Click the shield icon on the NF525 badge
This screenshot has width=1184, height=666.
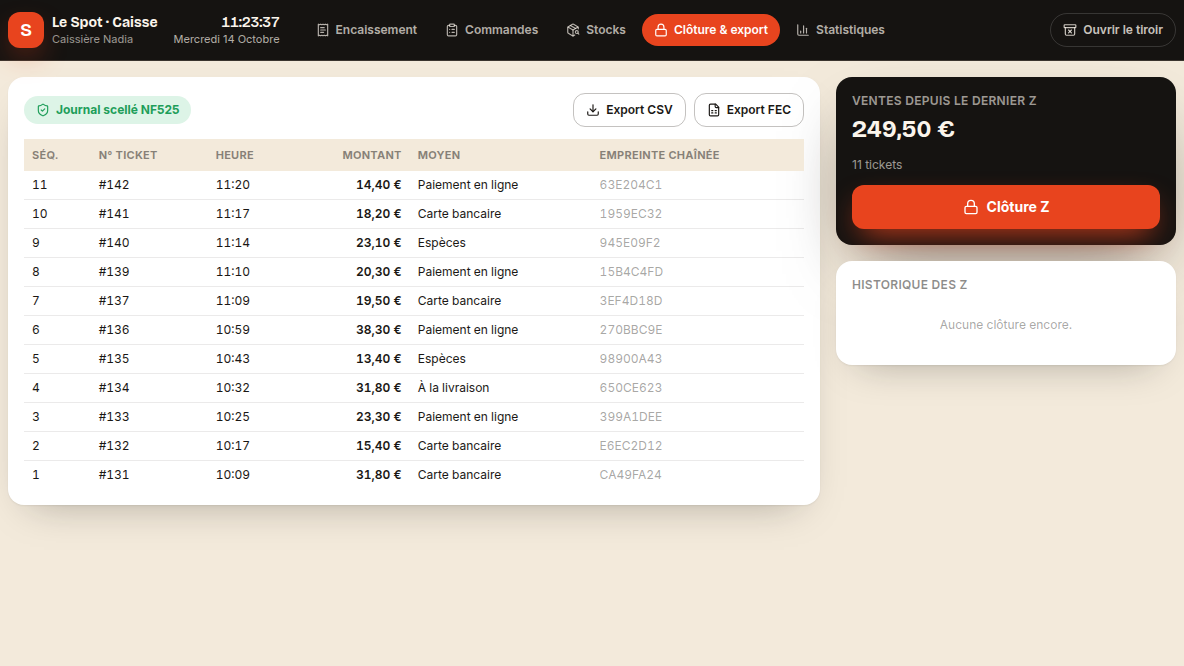pyautogui.click(x=43, y=110)
